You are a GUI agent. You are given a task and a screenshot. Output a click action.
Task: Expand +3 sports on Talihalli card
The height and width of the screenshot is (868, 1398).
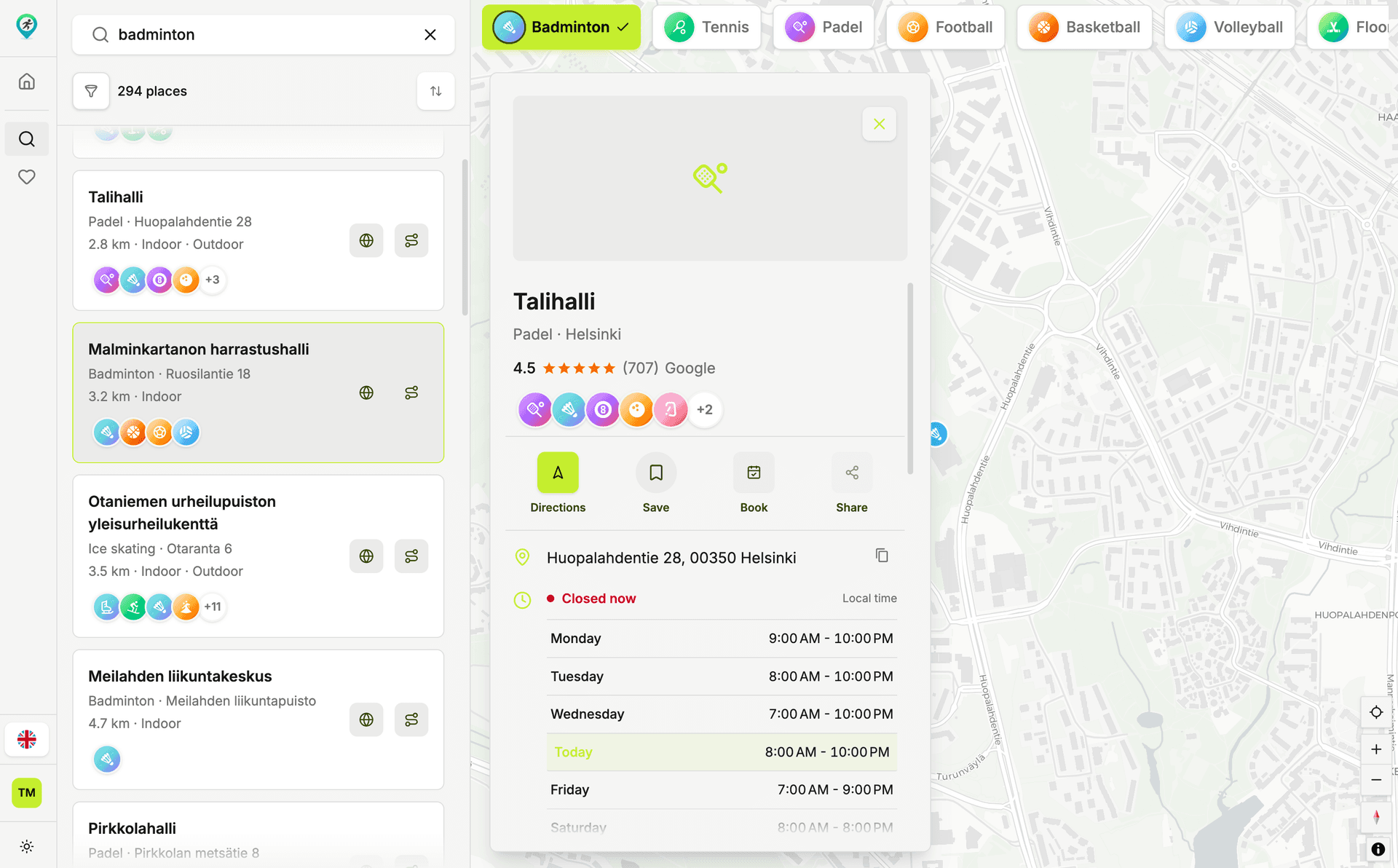click(213, 280)
